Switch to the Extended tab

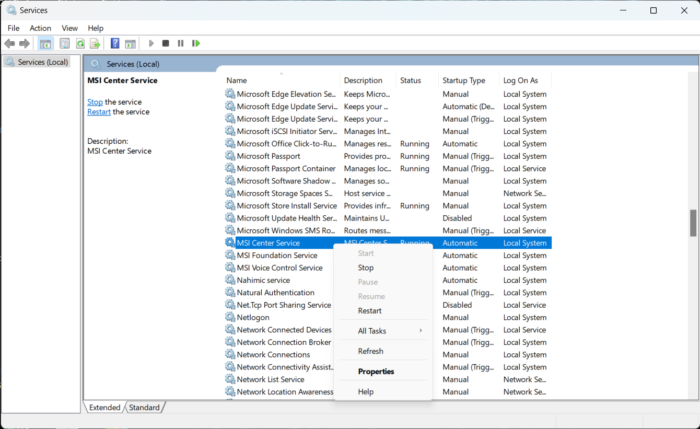pos(104,407)
